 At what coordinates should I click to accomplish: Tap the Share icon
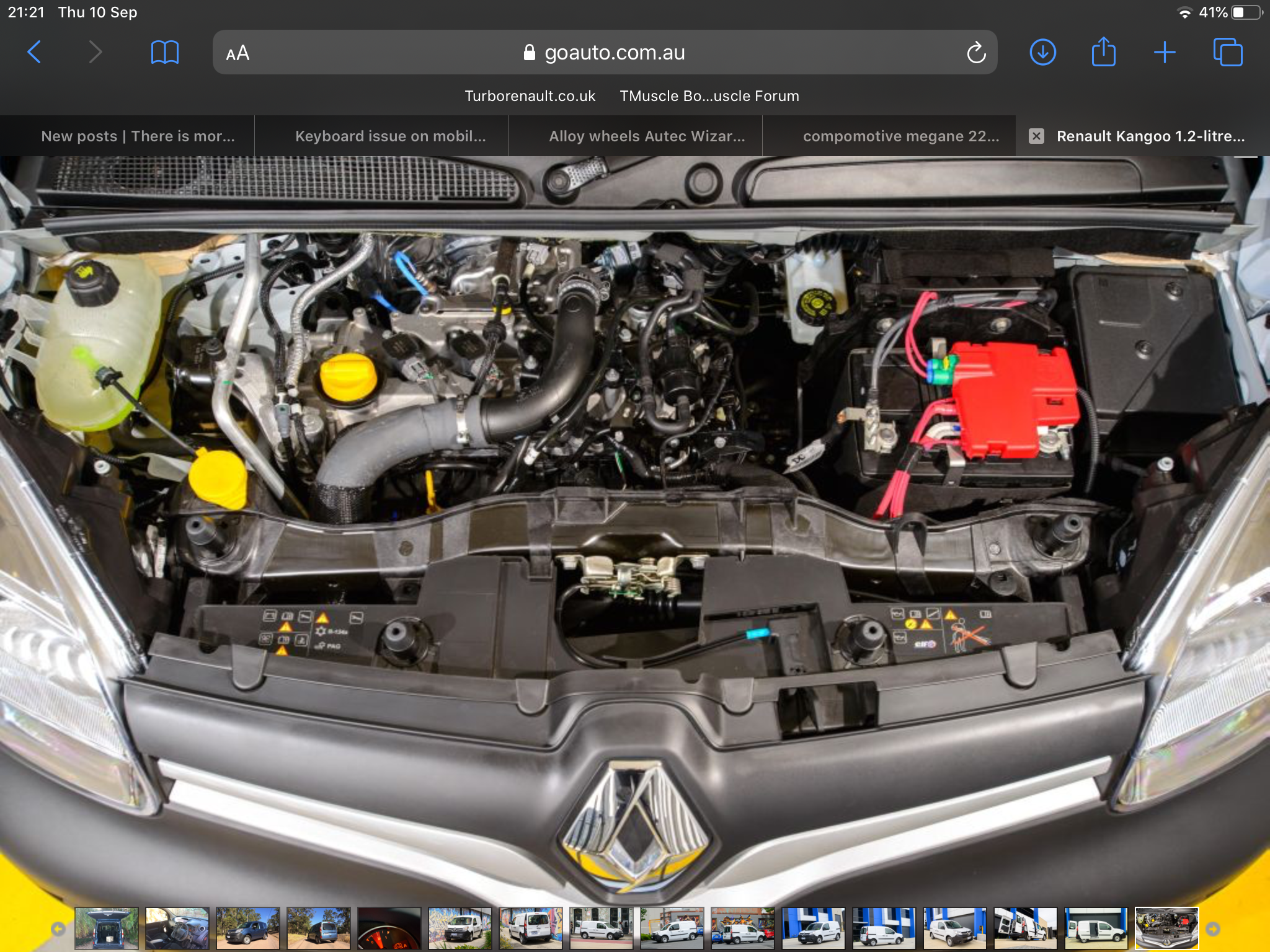[x=1103, y=53]
